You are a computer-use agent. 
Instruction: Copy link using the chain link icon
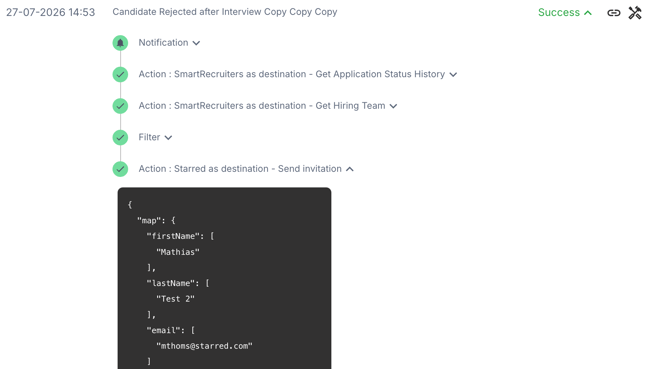614,13
